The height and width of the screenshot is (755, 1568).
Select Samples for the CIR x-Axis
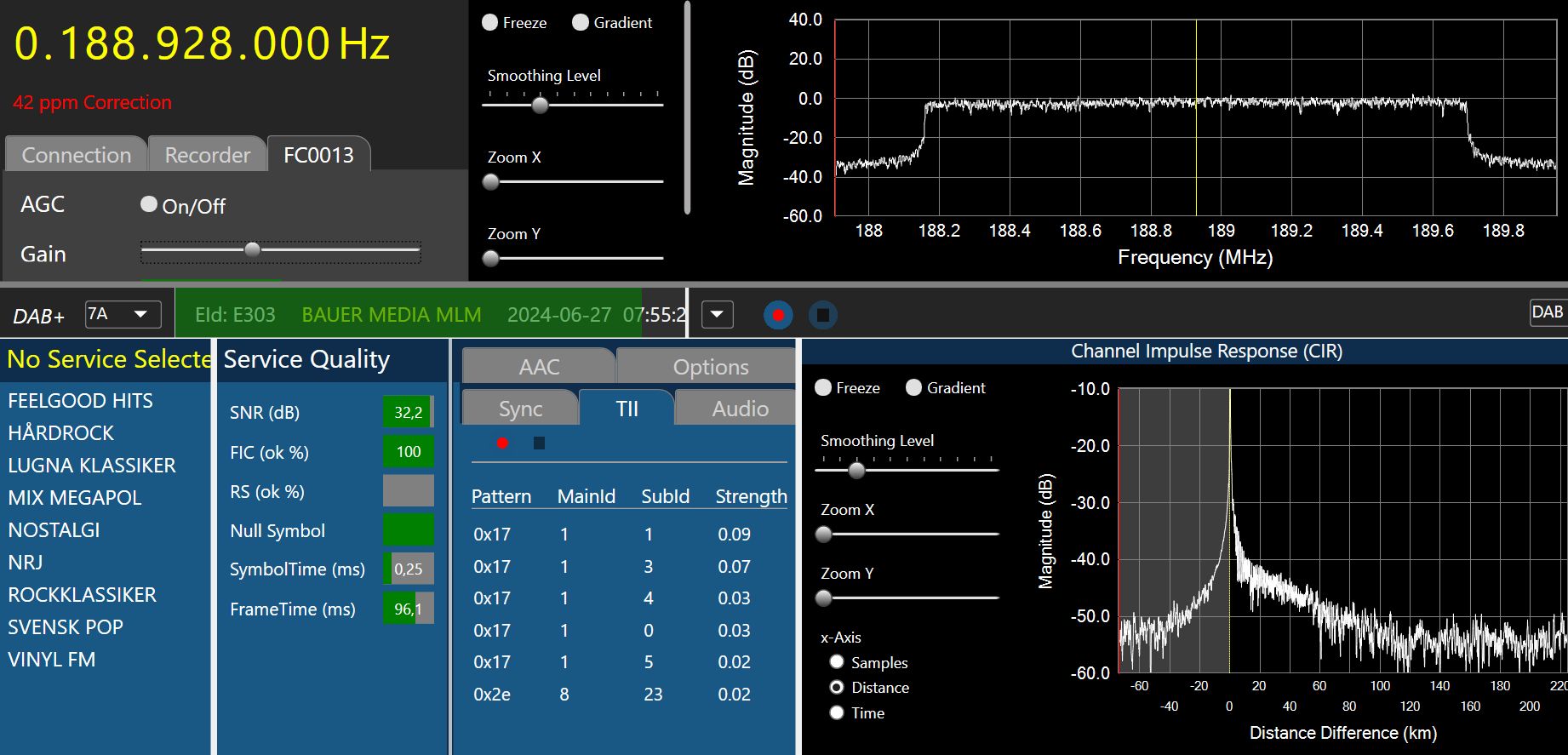(x=837, y=662)
